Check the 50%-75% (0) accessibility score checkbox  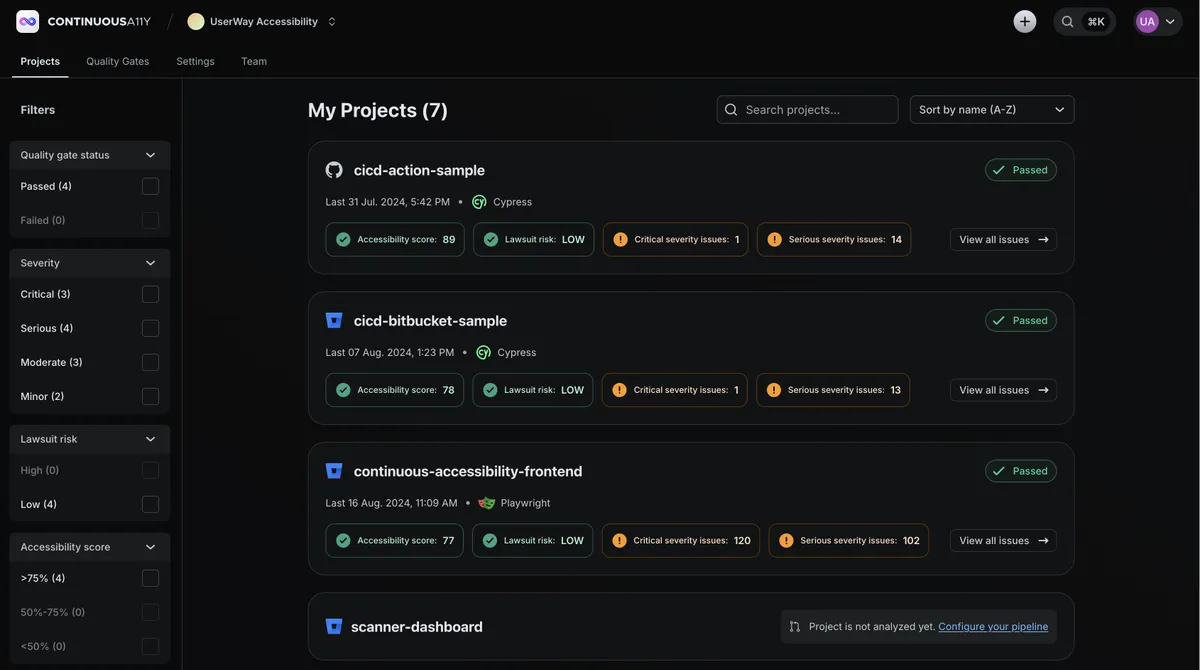pos(150,612)
